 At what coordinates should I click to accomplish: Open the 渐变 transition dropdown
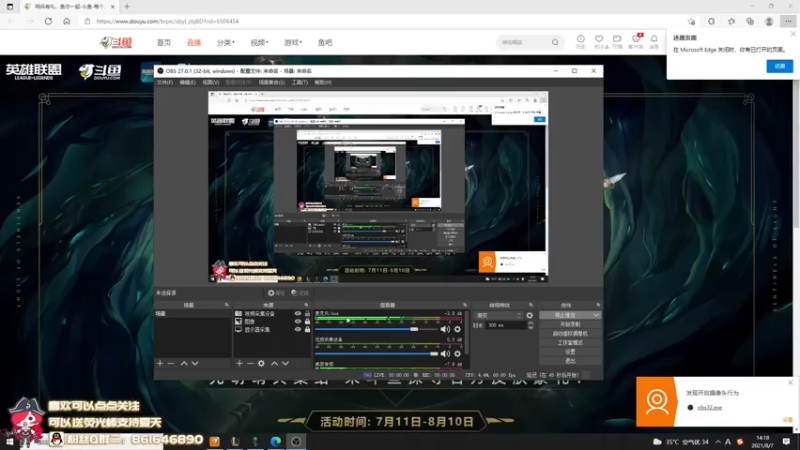click(498, 315)
